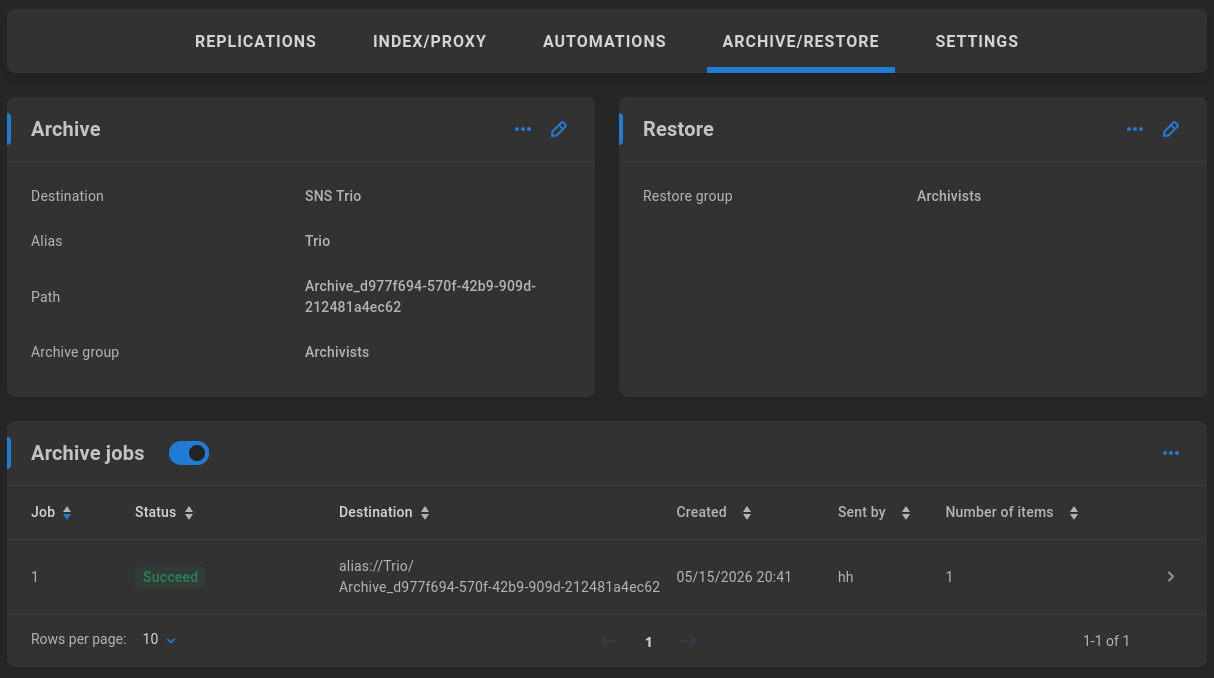The height and width of the screenshot is (678, 1214).
Task: Click the Number of items header label
Action: click(x=999, y=512)
